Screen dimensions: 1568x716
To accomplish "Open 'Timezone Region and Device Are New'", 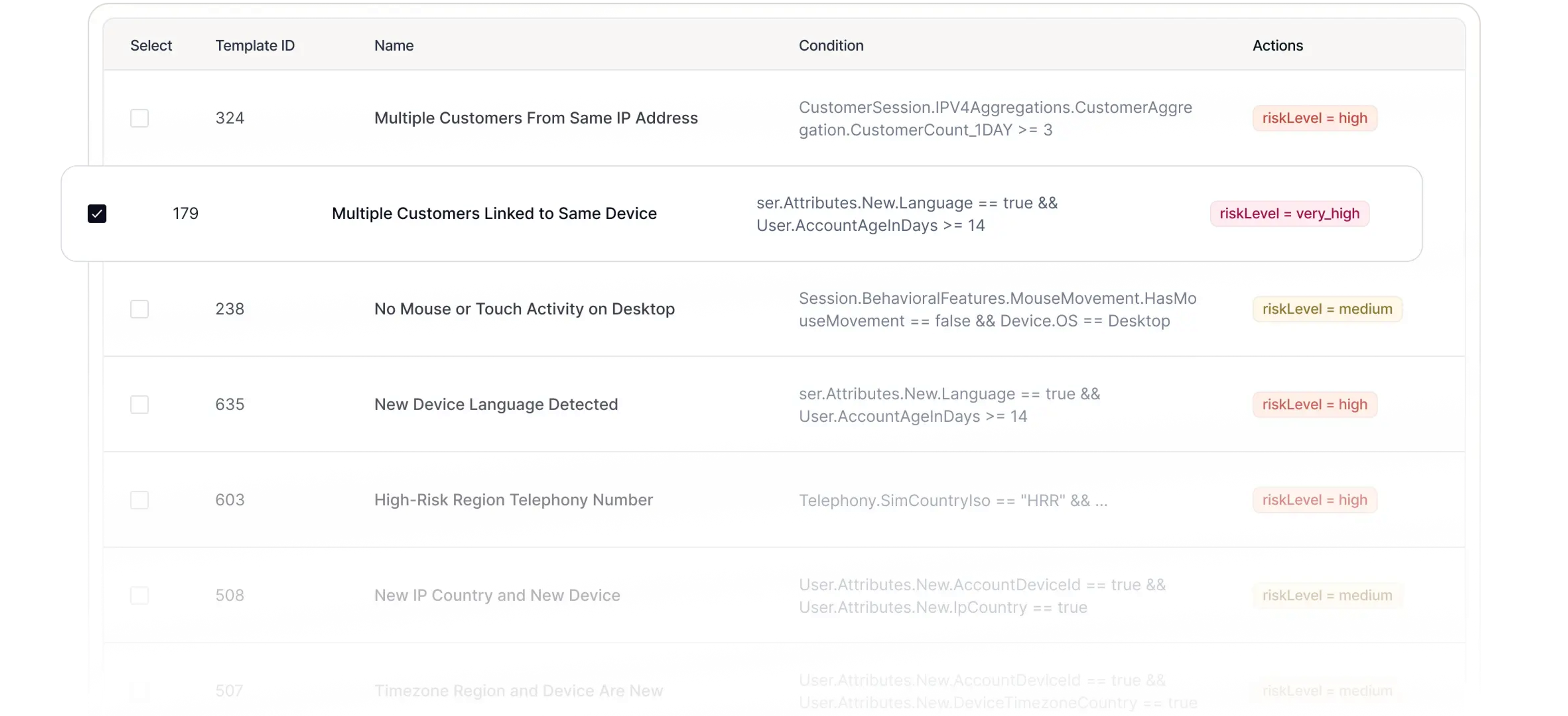I will pos(518,691).
